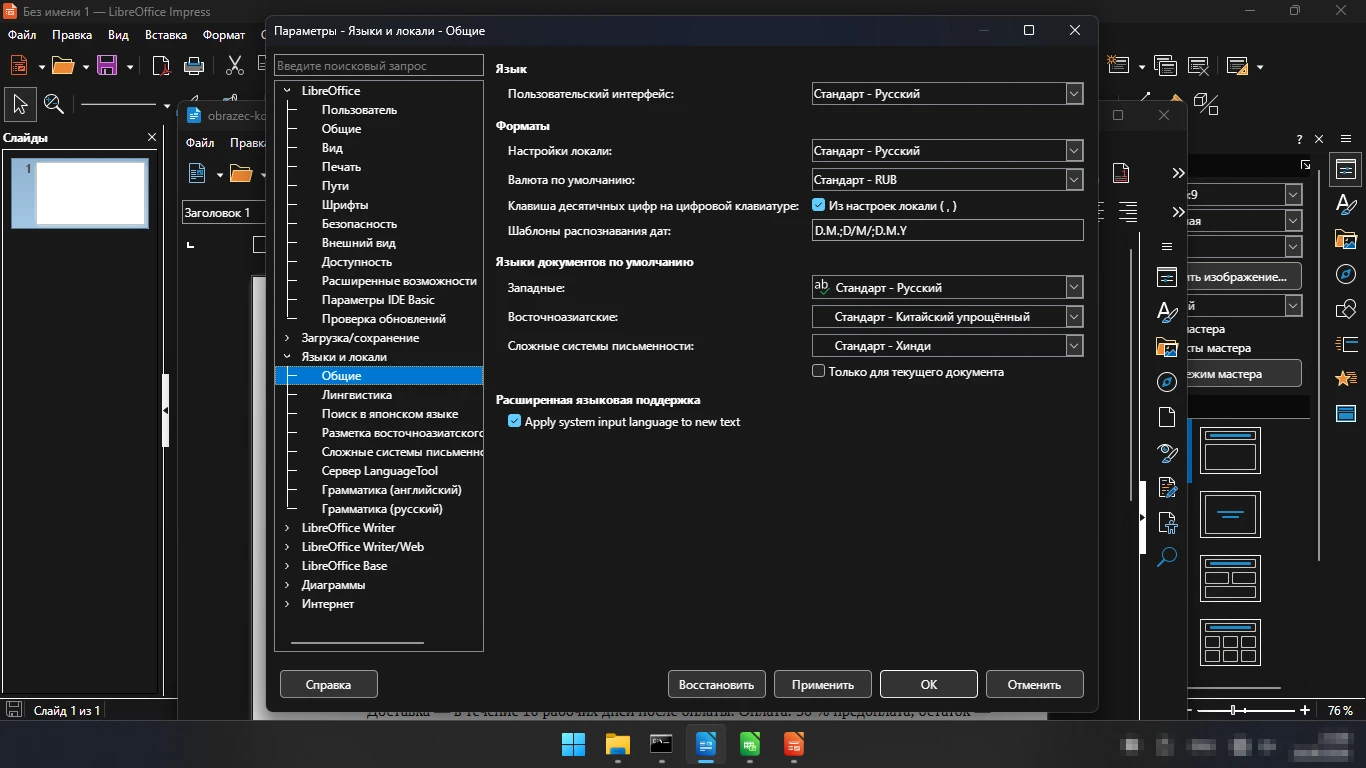The image size is (1366, 768).
Task: Expand the 'LibreOffice Writer' tree node
Action: (287, 528)
